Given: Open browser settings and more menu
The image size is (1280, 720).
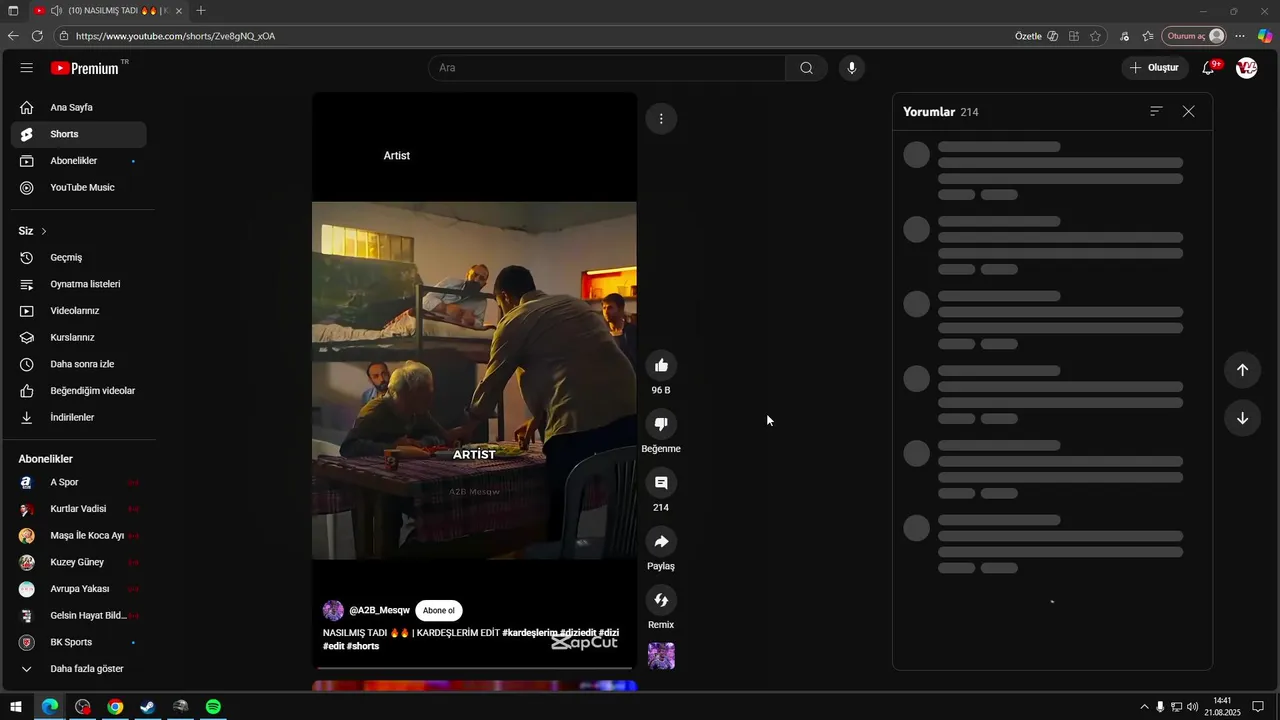Looking at the screenshot, I should tap(1240, 36).
